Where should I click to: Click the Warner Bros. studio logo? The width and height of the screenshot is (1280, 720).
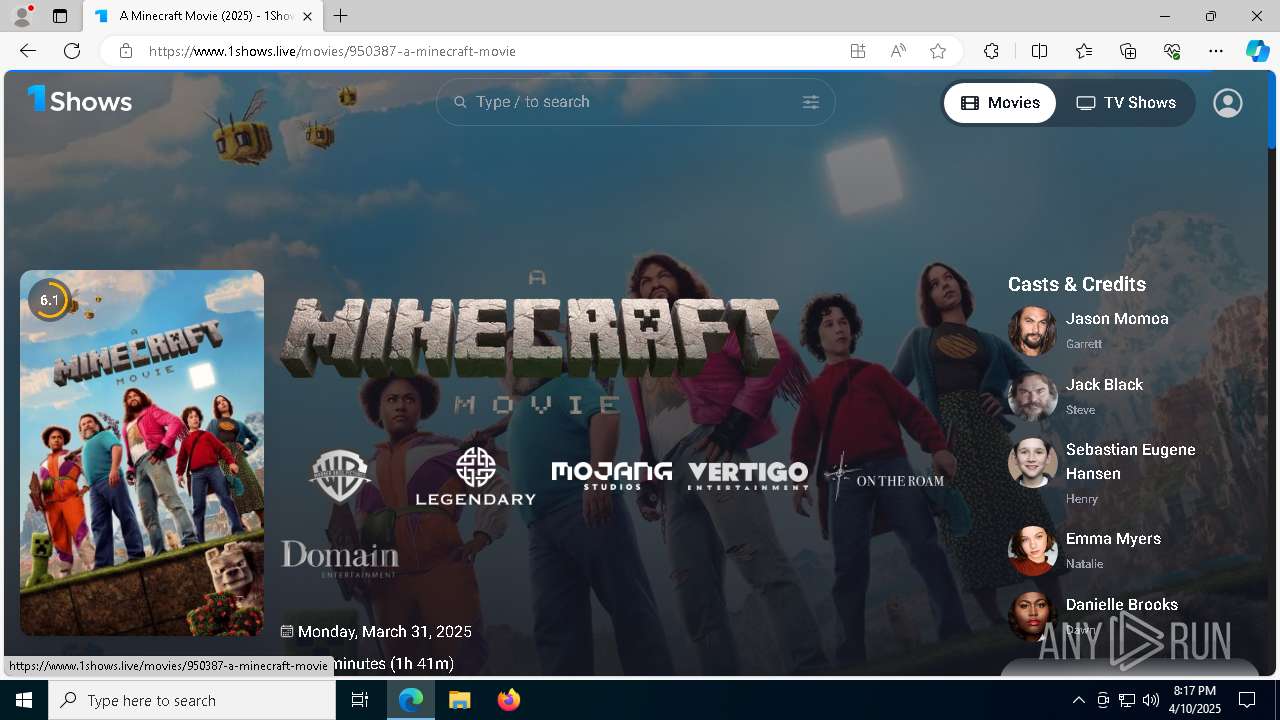340,476
